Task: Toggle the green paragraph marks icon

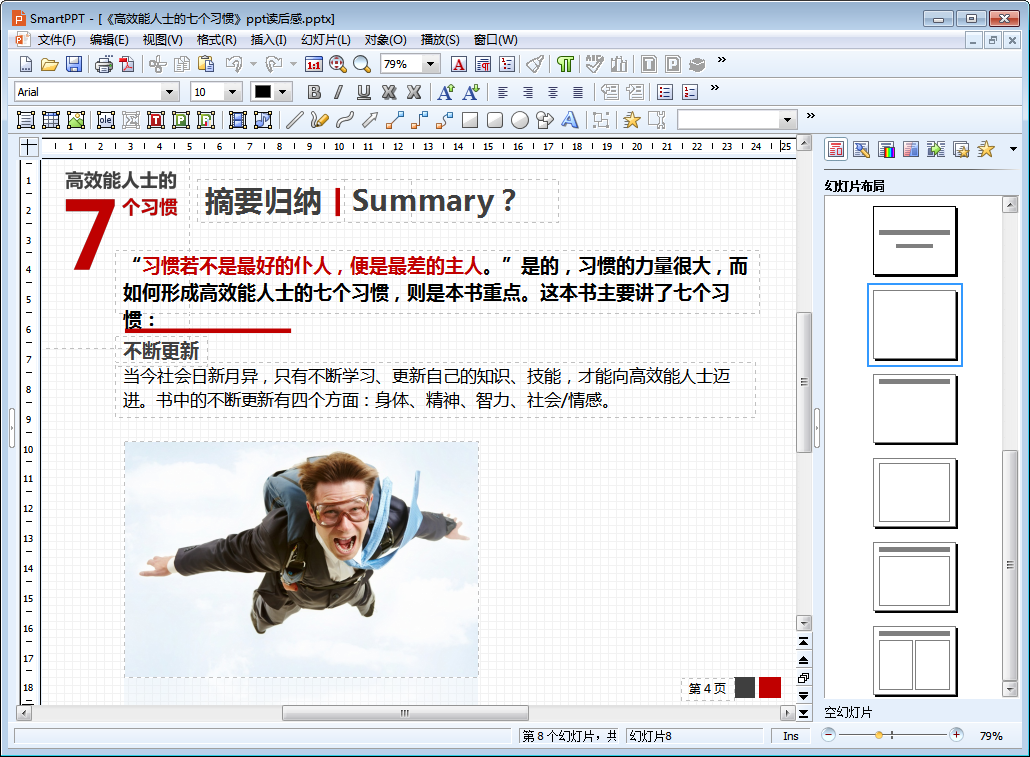Action: pos(565,64)
